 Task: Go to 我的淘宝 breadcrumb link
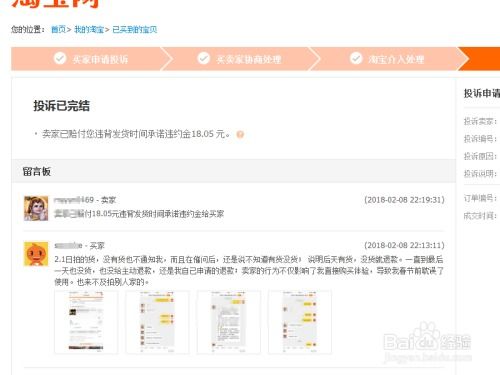(89, 30)
